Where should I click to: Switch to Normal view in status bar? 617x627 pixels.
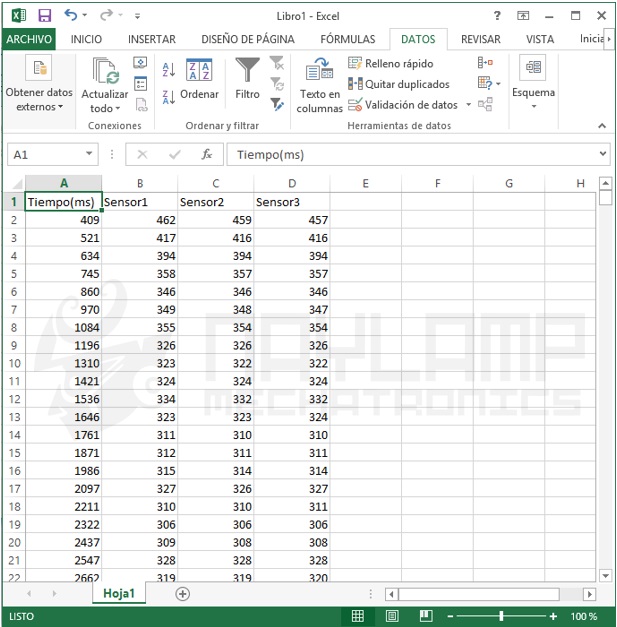(x=358, y=616)
